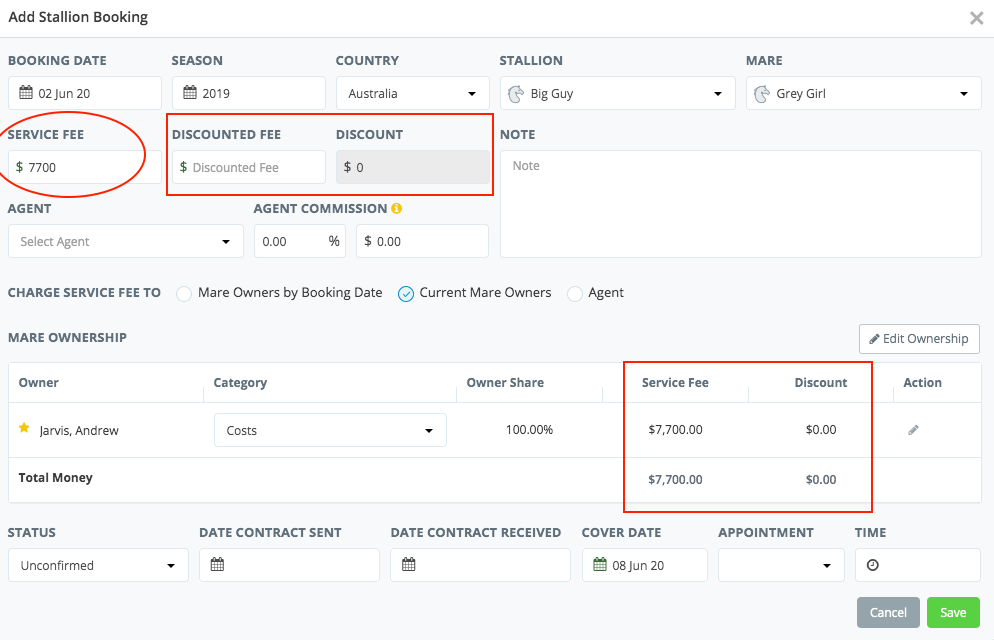Click the Discounted Fee input field
This screenshot has width=994, height=640.
pyautogui.click(x=248, y=167)
